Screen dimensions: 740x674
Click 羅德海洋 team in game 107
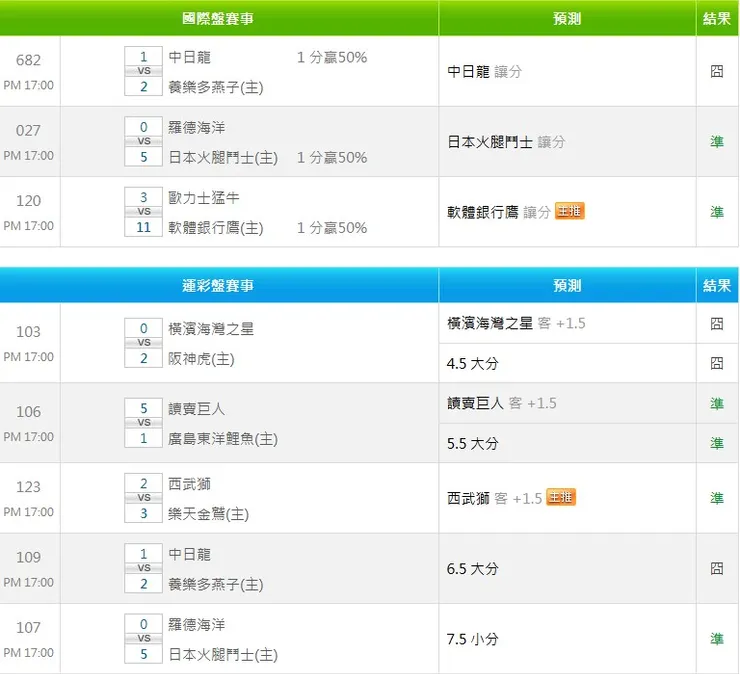click(196, 624)
